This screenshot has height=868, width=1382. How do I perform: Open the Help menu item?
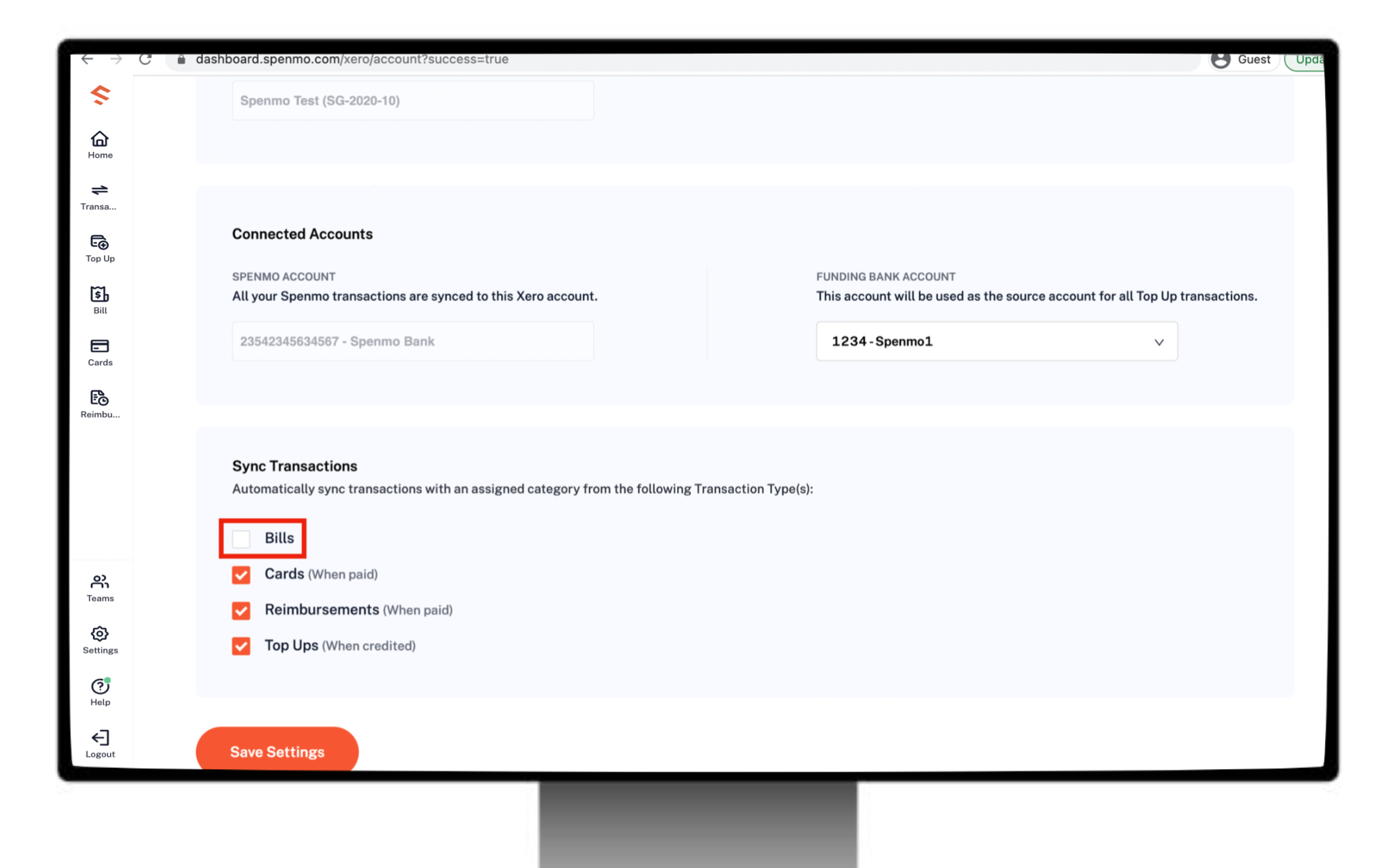100,692
